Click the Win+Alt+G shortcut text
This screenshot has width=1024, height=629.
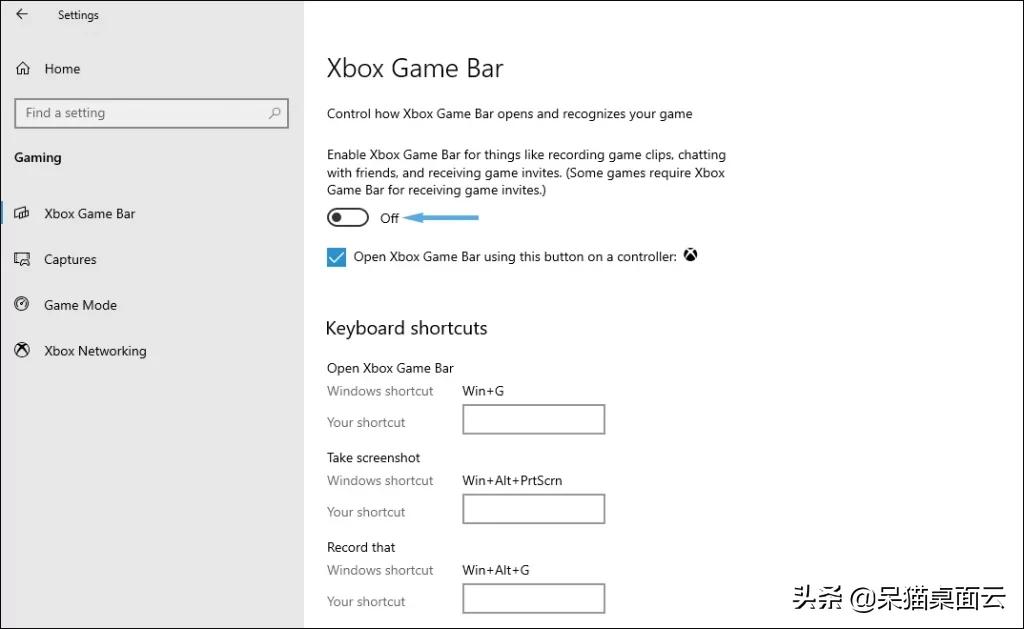point(496,570)
